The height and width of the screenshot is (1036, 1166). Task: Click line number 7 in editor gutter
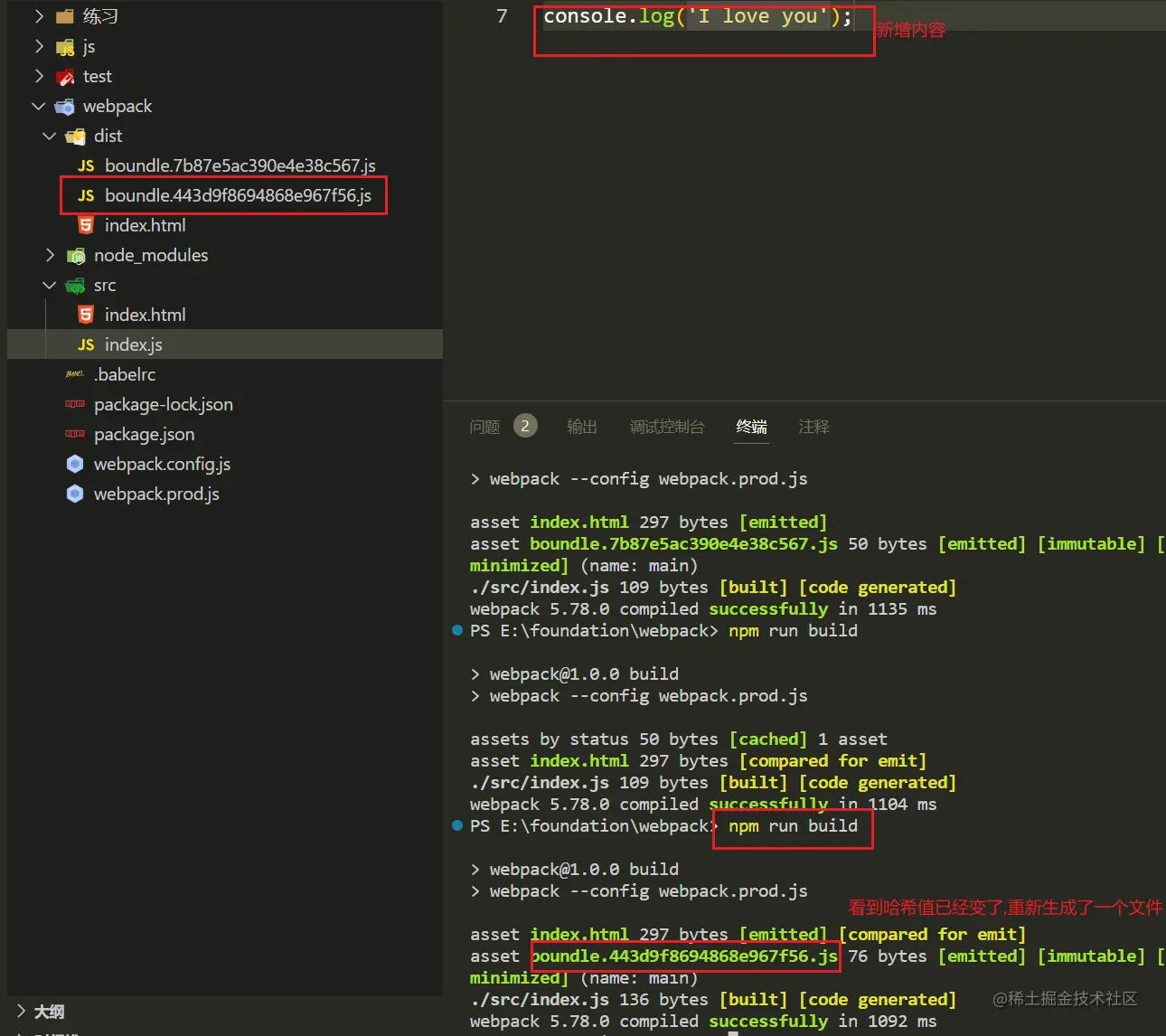[x=502, y=16]
